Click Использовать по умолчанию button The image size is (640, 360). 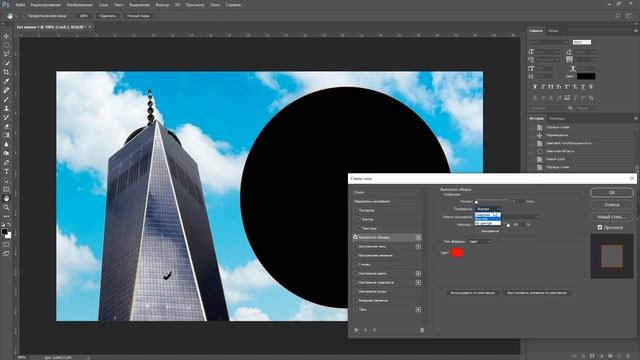pyautogui.click(x=473, y=293)
